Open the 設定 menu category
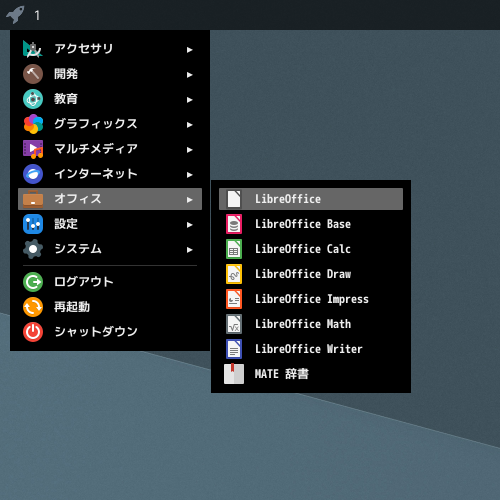This screenshot has height=500, width=500. click(110, 224)
